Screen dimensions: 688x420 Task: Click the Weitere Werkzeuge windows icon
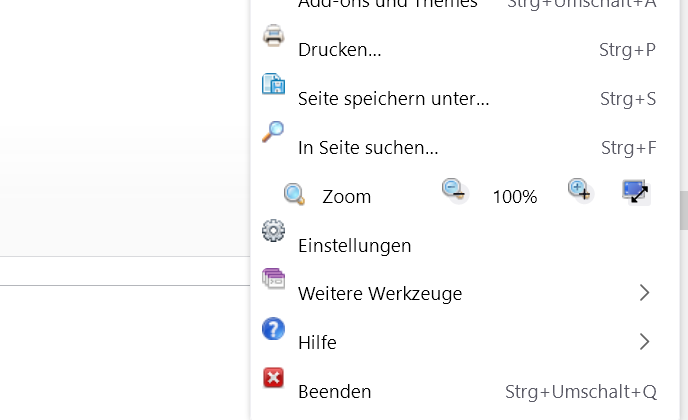(273, 279)
